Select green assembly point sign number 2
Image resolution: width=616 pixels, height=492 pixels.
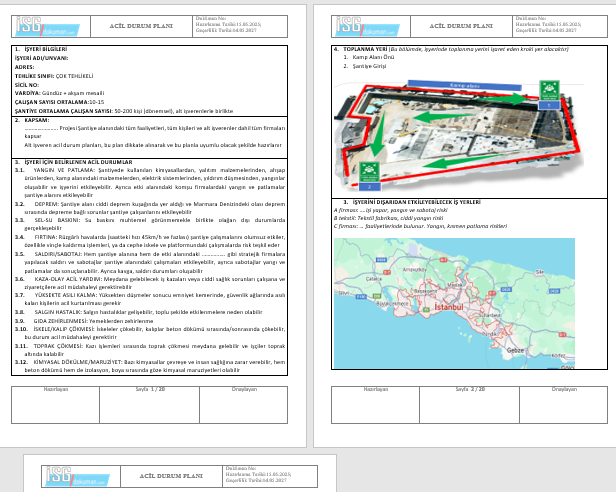coord(369,176)
